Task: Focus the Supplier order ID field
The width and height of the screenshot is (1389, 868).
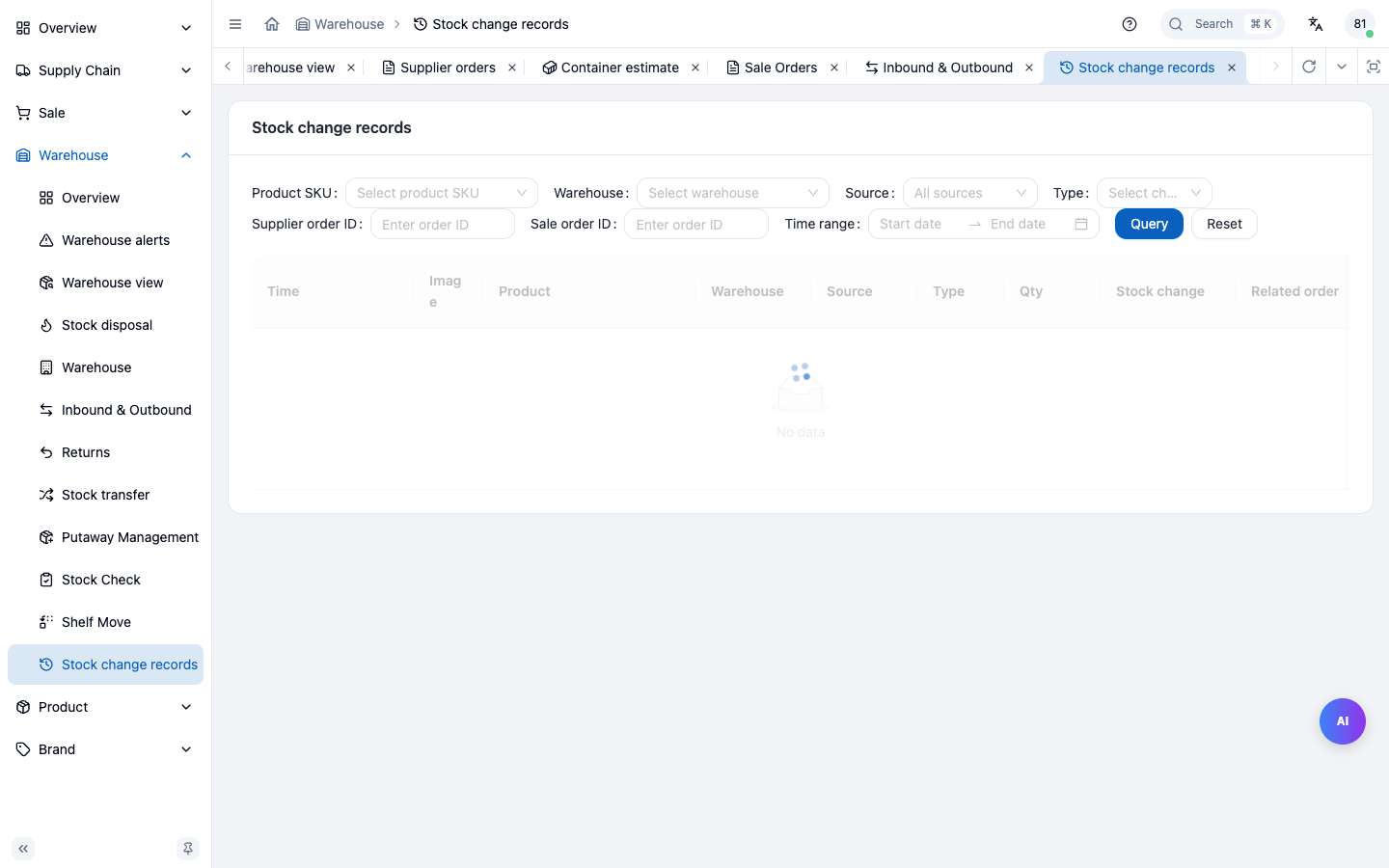Action: coord(443,224)
